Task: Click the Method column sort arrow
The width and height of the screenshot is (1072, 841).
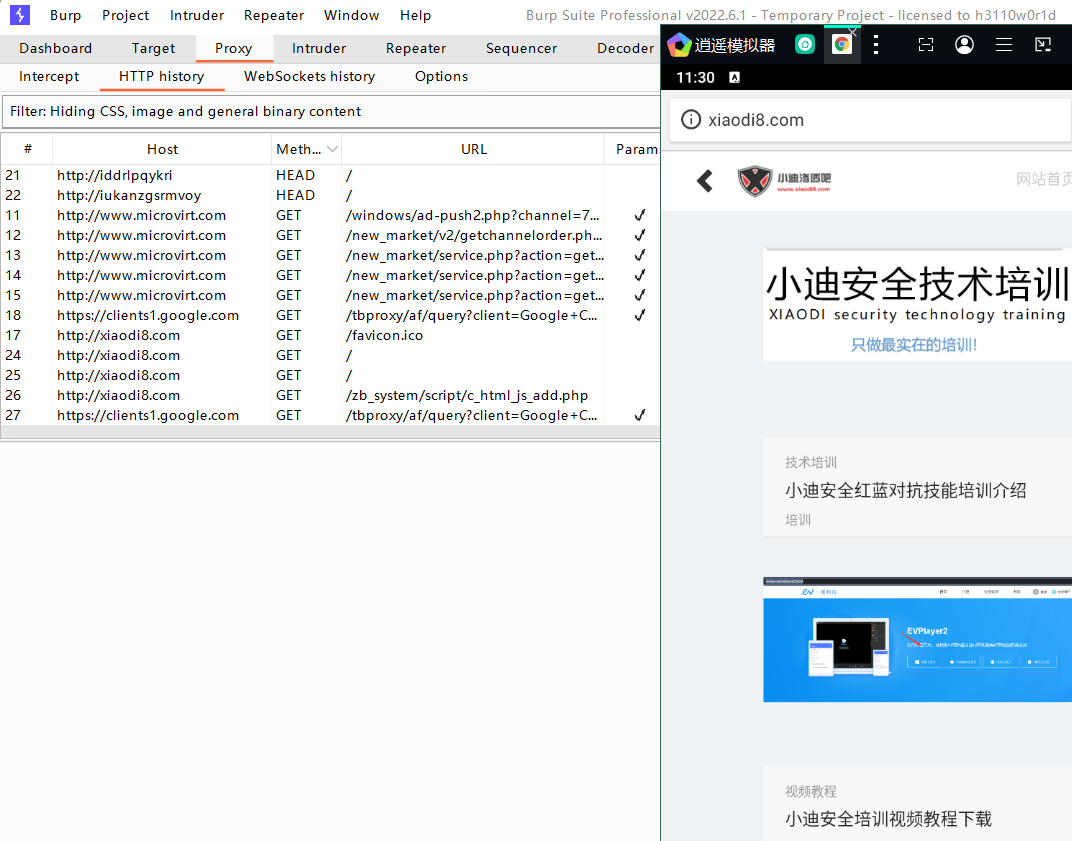Action: click(x=332, y=149)
